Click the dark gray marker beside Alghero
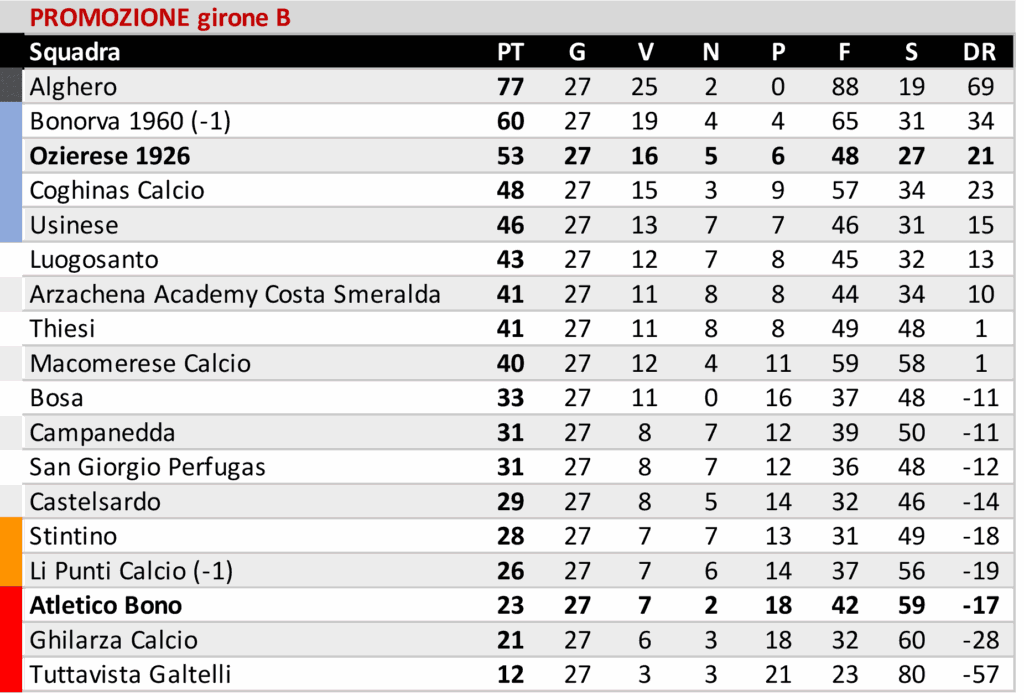 pyautogui.click(x=11, y=87)
